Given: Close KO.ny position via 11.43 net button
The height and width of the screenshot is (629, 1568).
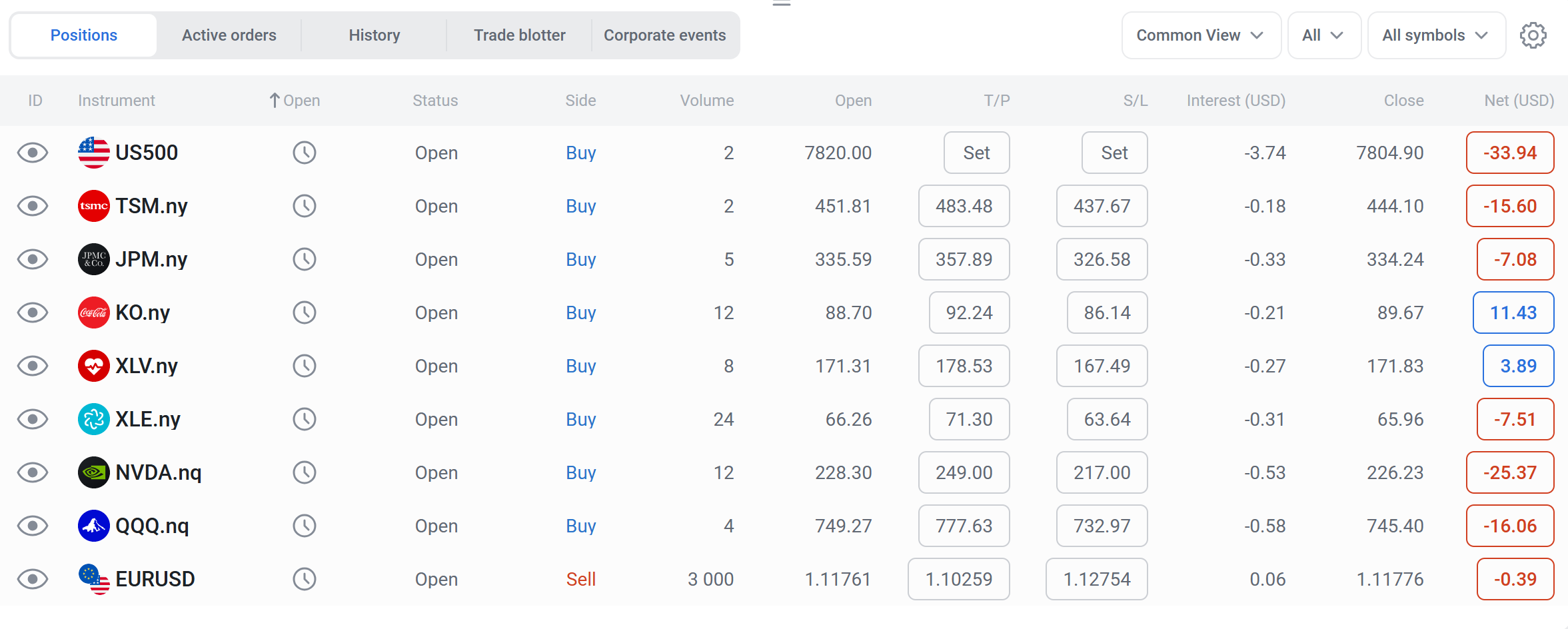Looking at the screenshot, I should 1513,313.
